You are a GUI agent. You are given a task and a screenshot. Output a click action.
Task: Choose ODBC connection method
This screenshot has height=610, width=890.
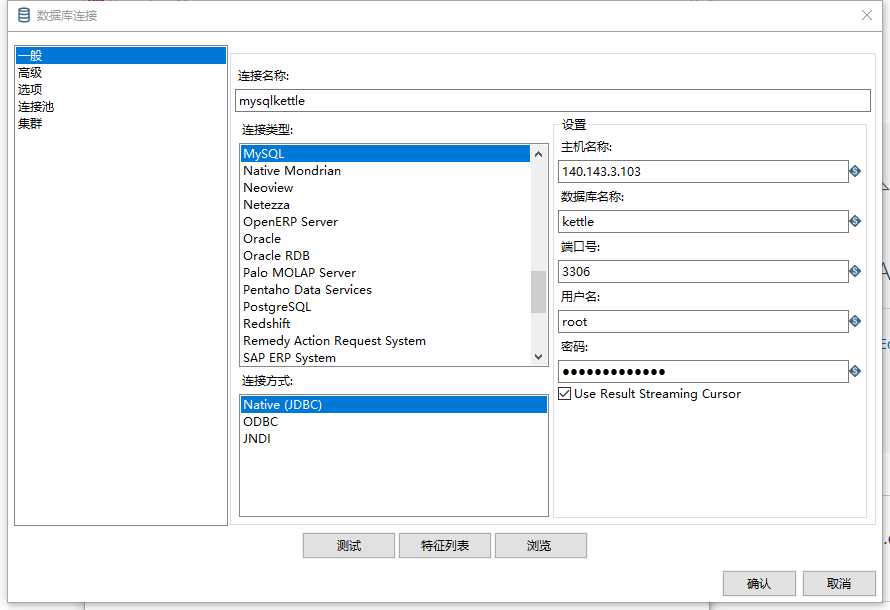(x=260, y=421)
